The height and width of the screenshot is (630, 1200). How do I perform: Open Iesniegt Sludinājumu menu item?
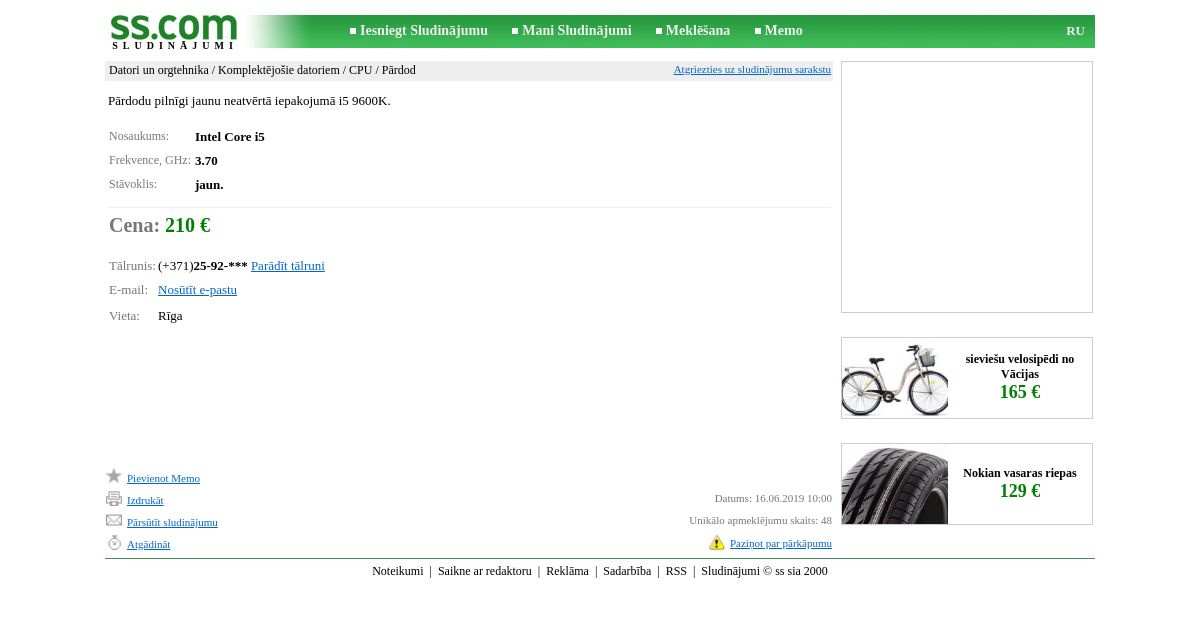(x=423, y=31)
